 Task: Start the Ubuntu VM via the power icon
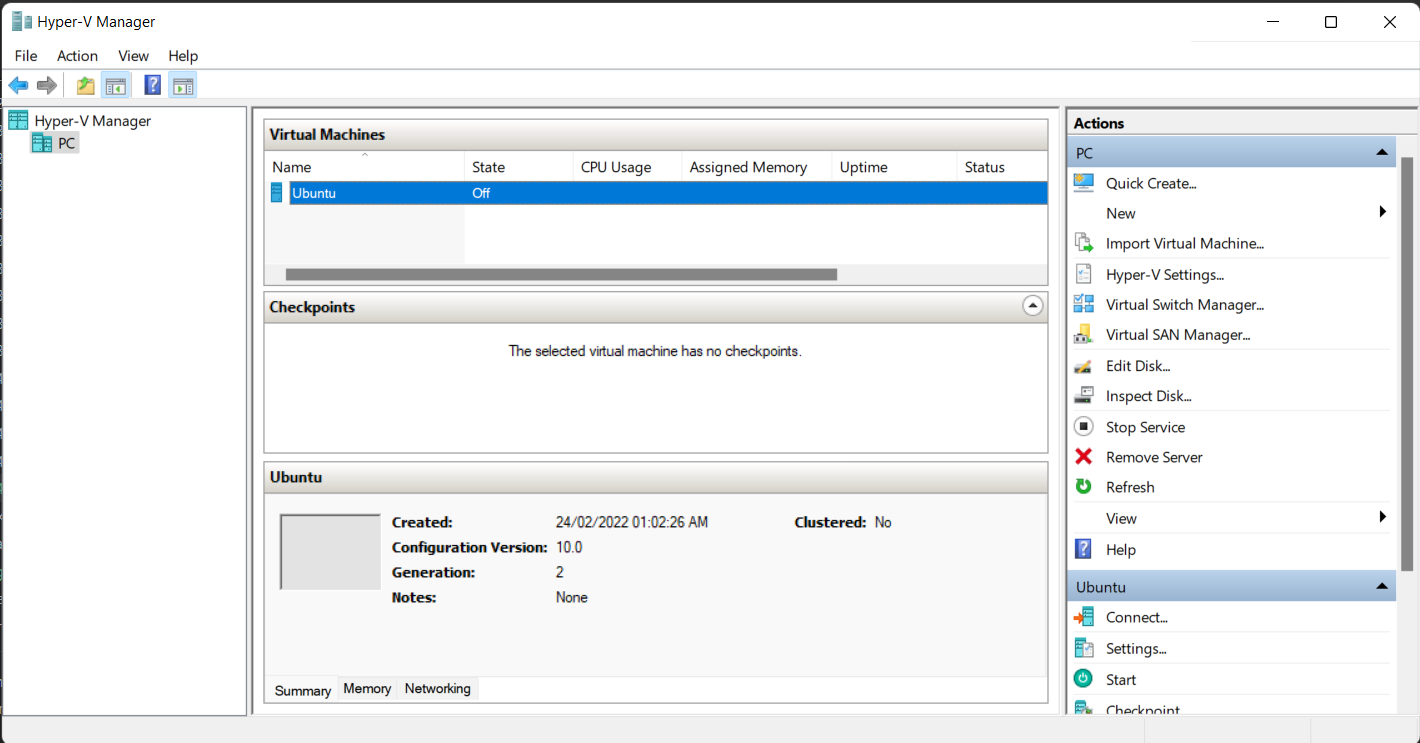[x=1083, y=678]
